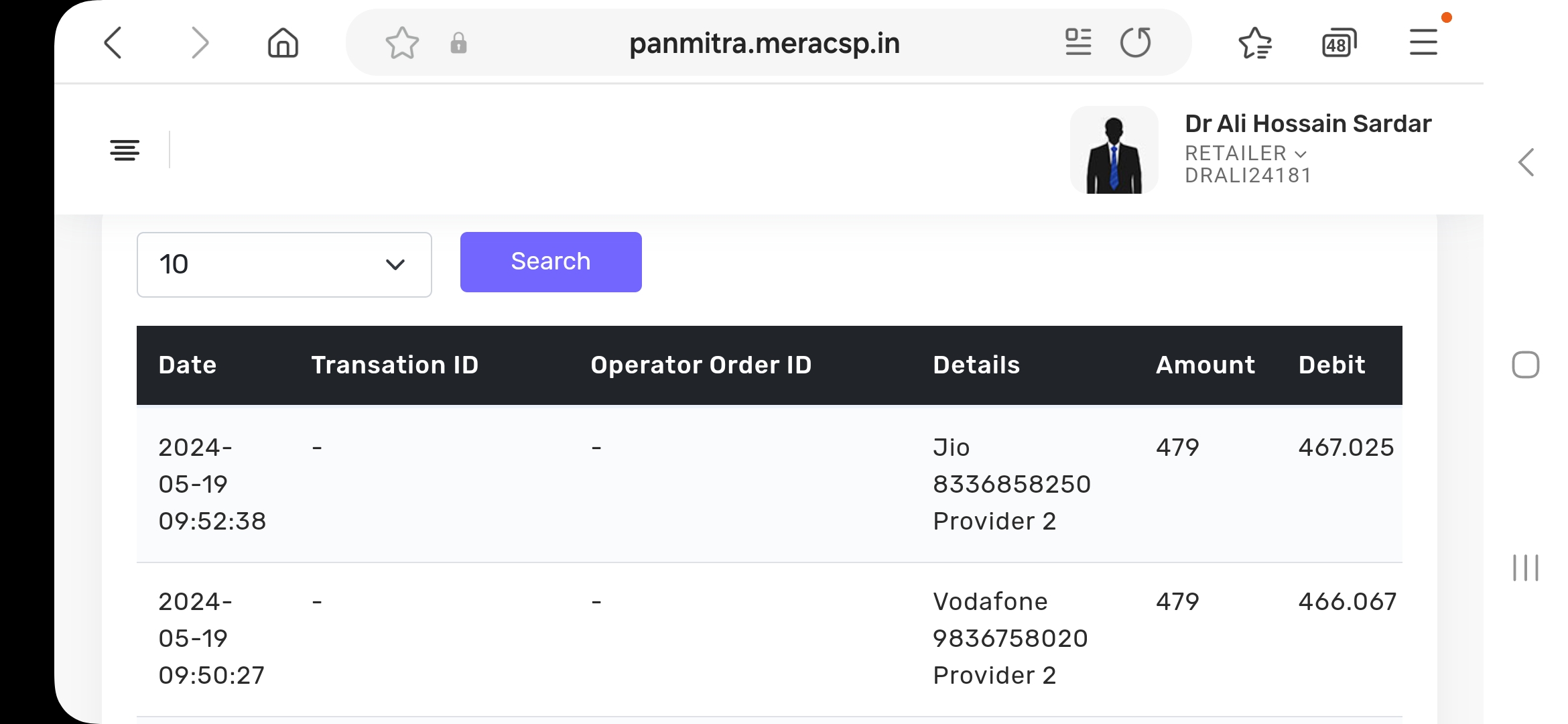The image size is (1568, 724).
Task: Open the bookmarks list star icon
Action: click(x=1254, y=44)
